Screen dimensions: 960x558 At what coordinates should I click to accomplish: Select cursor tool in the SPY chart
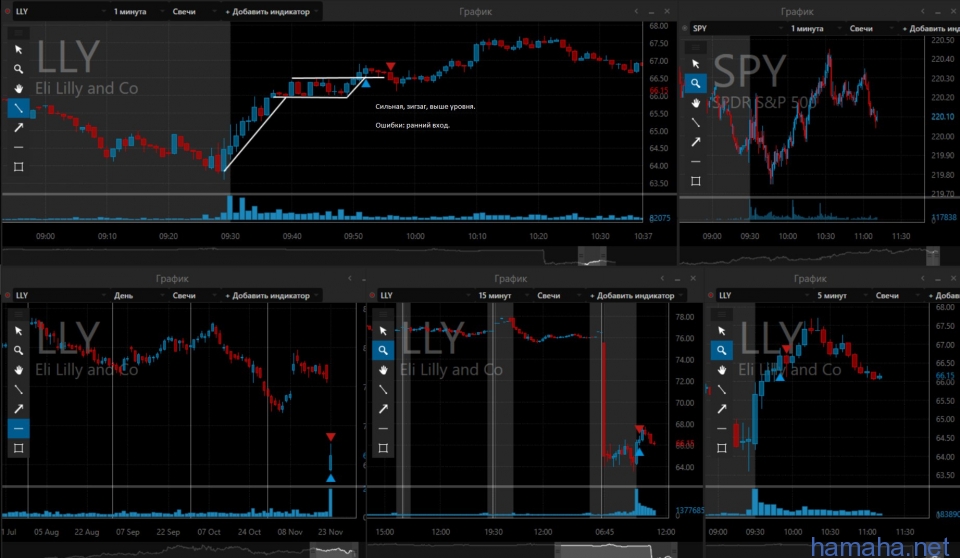(x=696, y=64)
